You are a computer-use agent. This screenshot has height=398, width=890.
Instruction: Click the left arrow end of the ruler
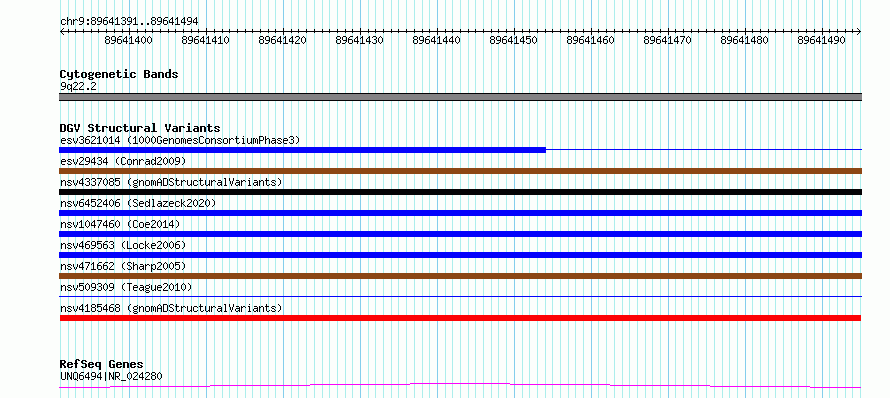click(62, 32)
